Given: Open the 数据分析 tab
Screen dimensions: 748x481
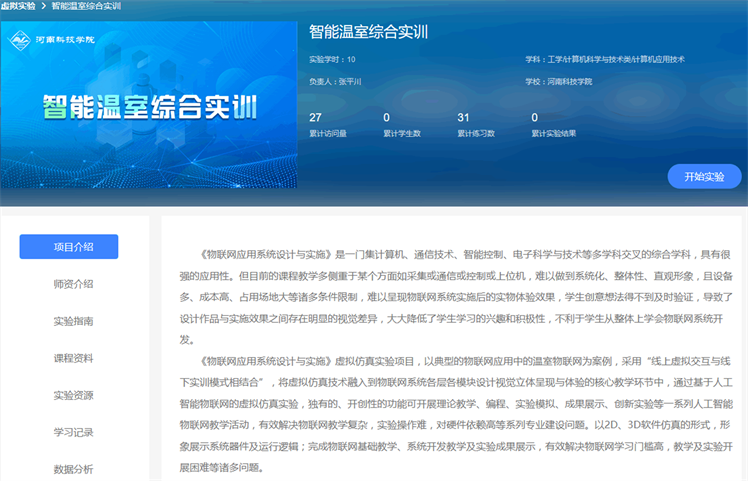Looking at the screenshot, I should click(73, 468).
